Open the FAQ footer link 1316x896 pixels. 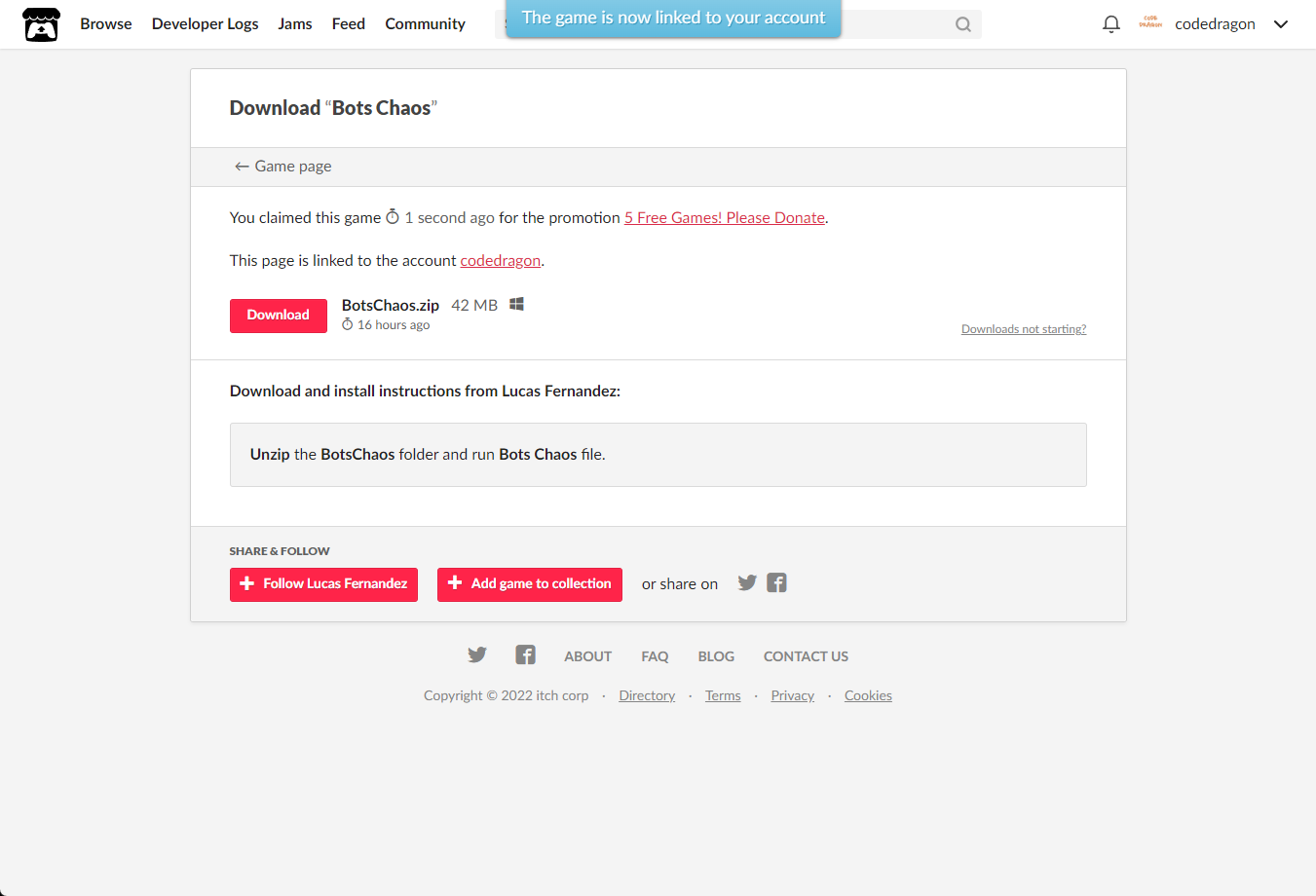click(655, 656)
